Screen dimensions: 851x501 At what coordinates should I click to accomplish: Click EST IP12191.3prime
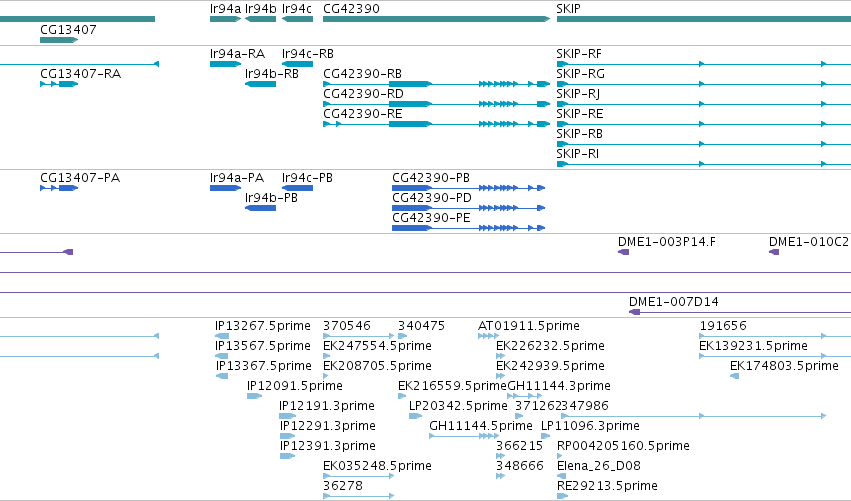pyautogui.click(x=327, y=407)
